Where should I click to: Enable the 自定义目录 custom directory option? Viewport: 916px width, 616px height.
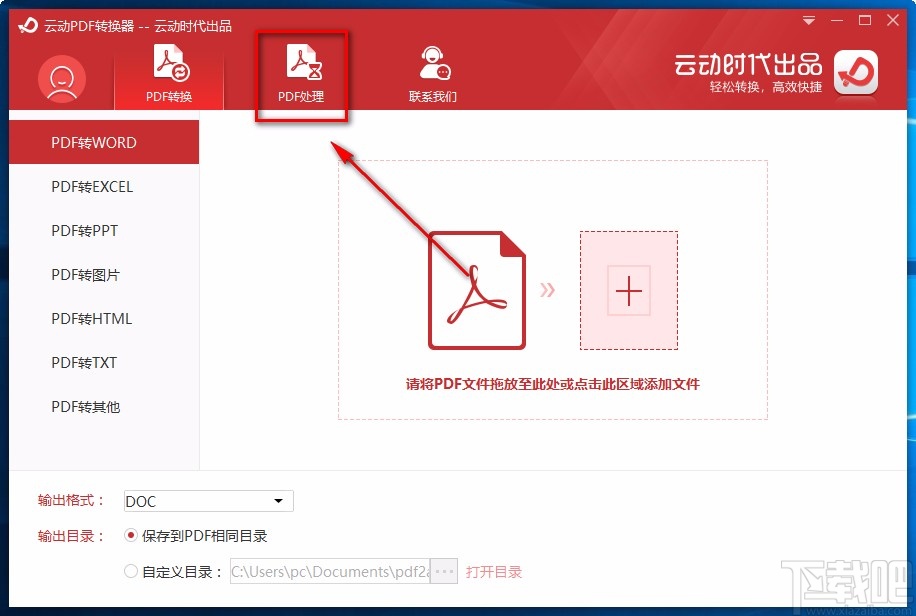[131, 570]
